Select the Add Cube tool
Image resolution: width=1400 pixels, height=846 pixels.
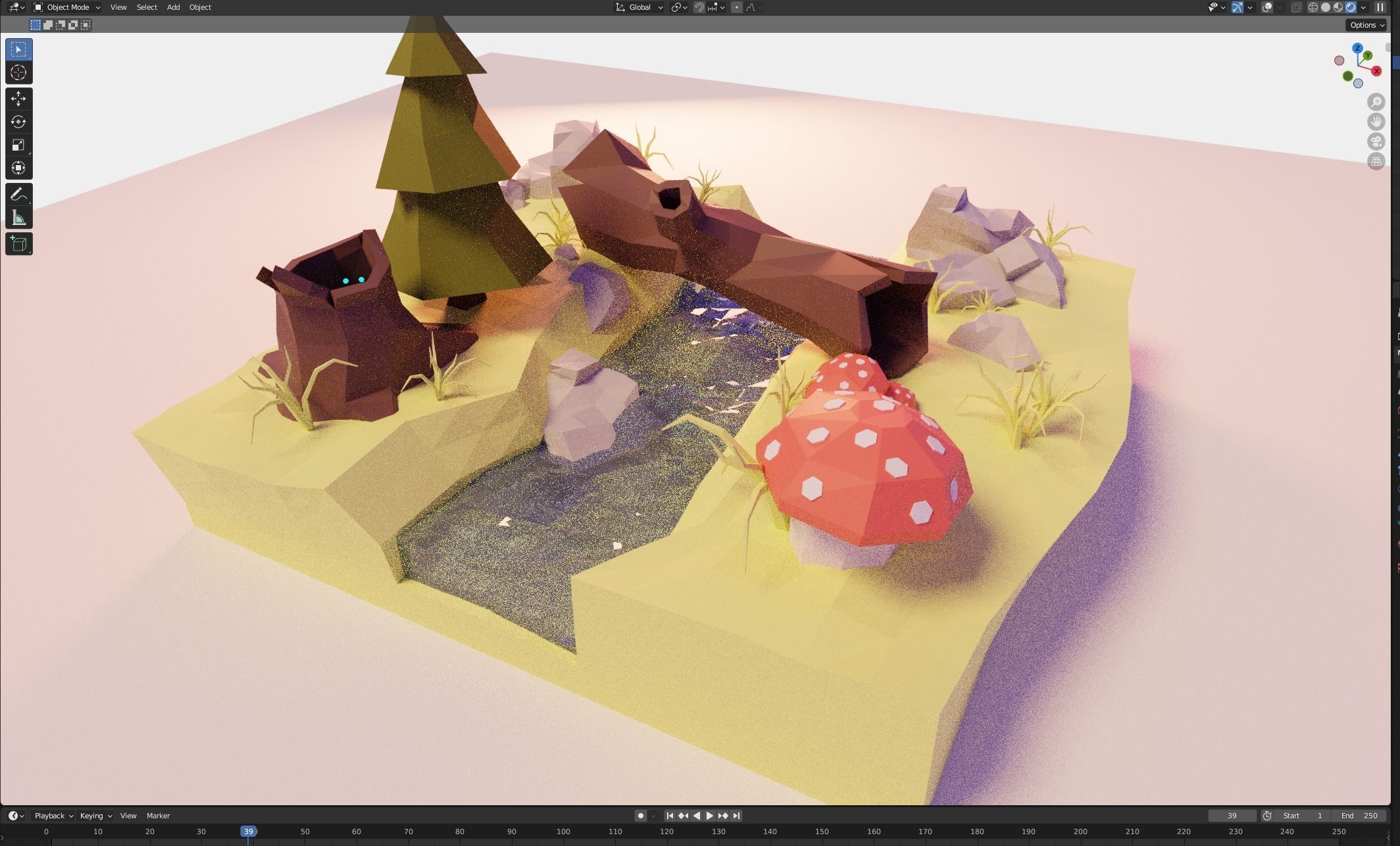[18, 243]
